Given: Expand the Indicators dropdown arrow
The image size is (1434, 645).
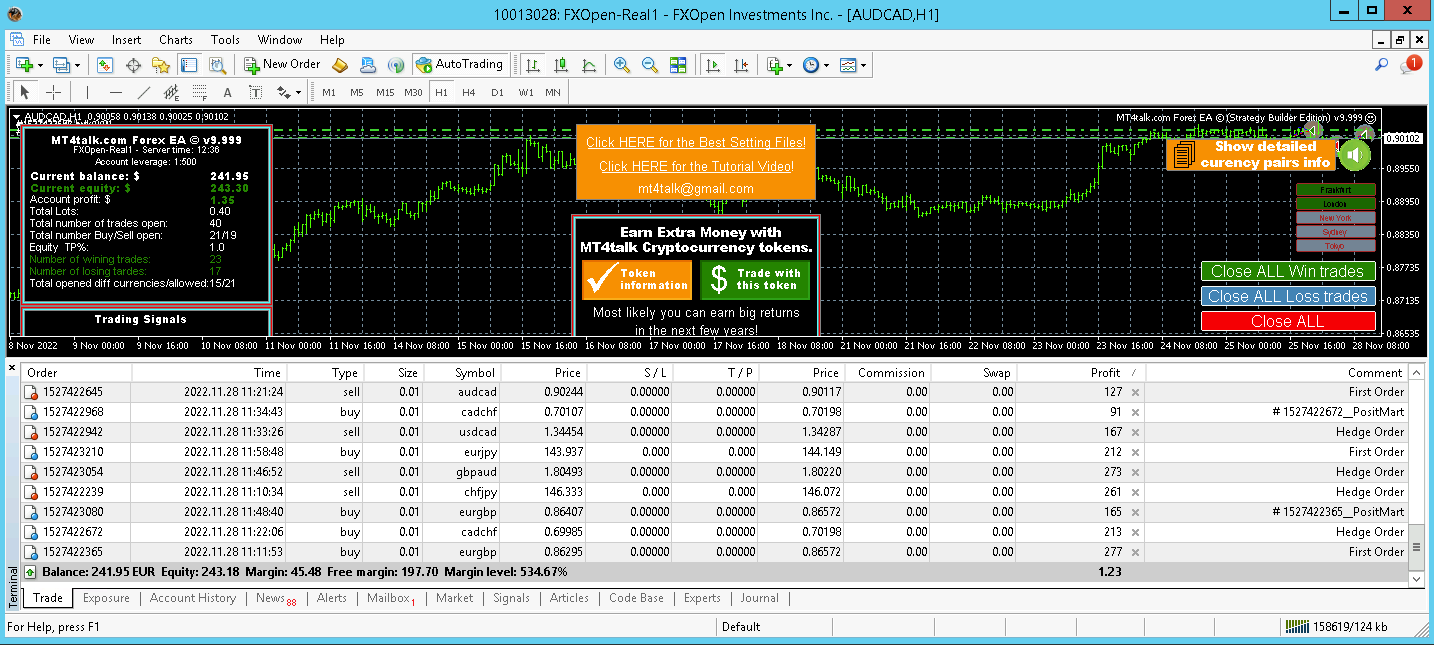Looking at the screenshot, I should point(790,65).
